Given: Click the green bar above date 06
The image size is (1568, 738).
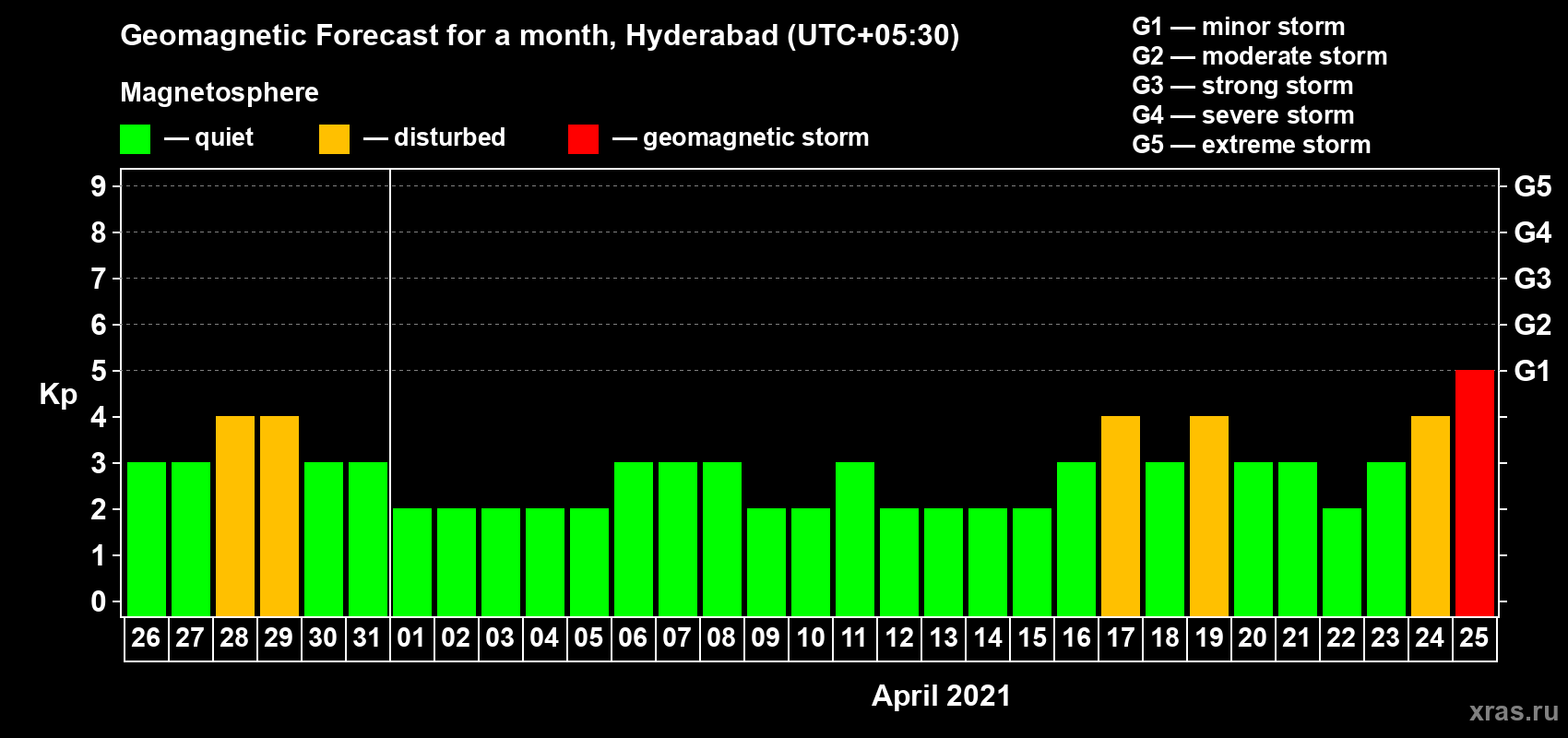Looking at the screenshot, I should pyautogui.click(x=634, y=539).
